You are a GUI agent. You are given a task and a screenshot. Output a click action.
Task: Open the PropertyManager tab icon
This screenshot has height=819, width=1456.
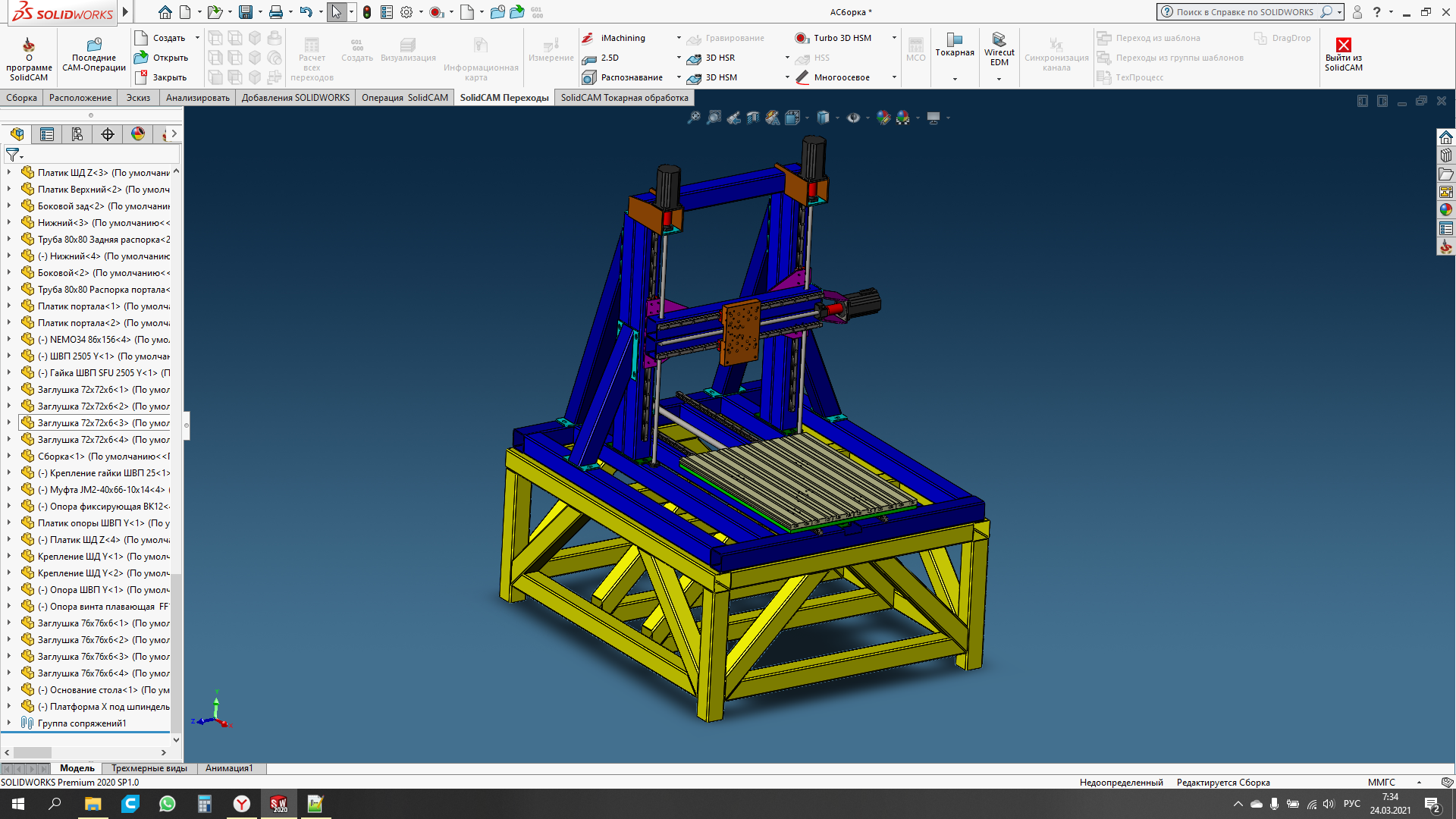[47, 134]
